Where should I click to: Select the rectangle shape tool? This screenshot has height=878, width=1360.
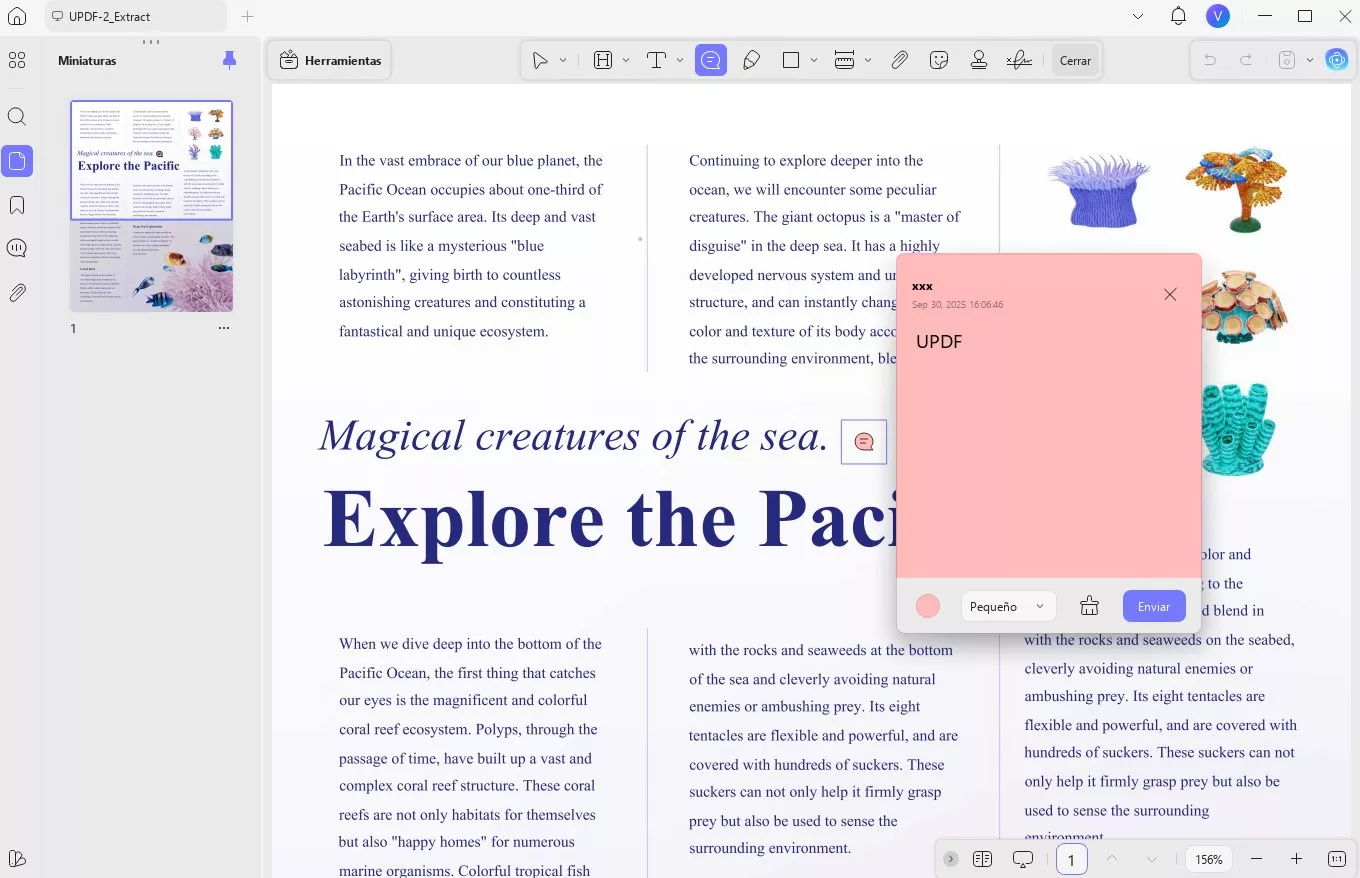(791, 61)
